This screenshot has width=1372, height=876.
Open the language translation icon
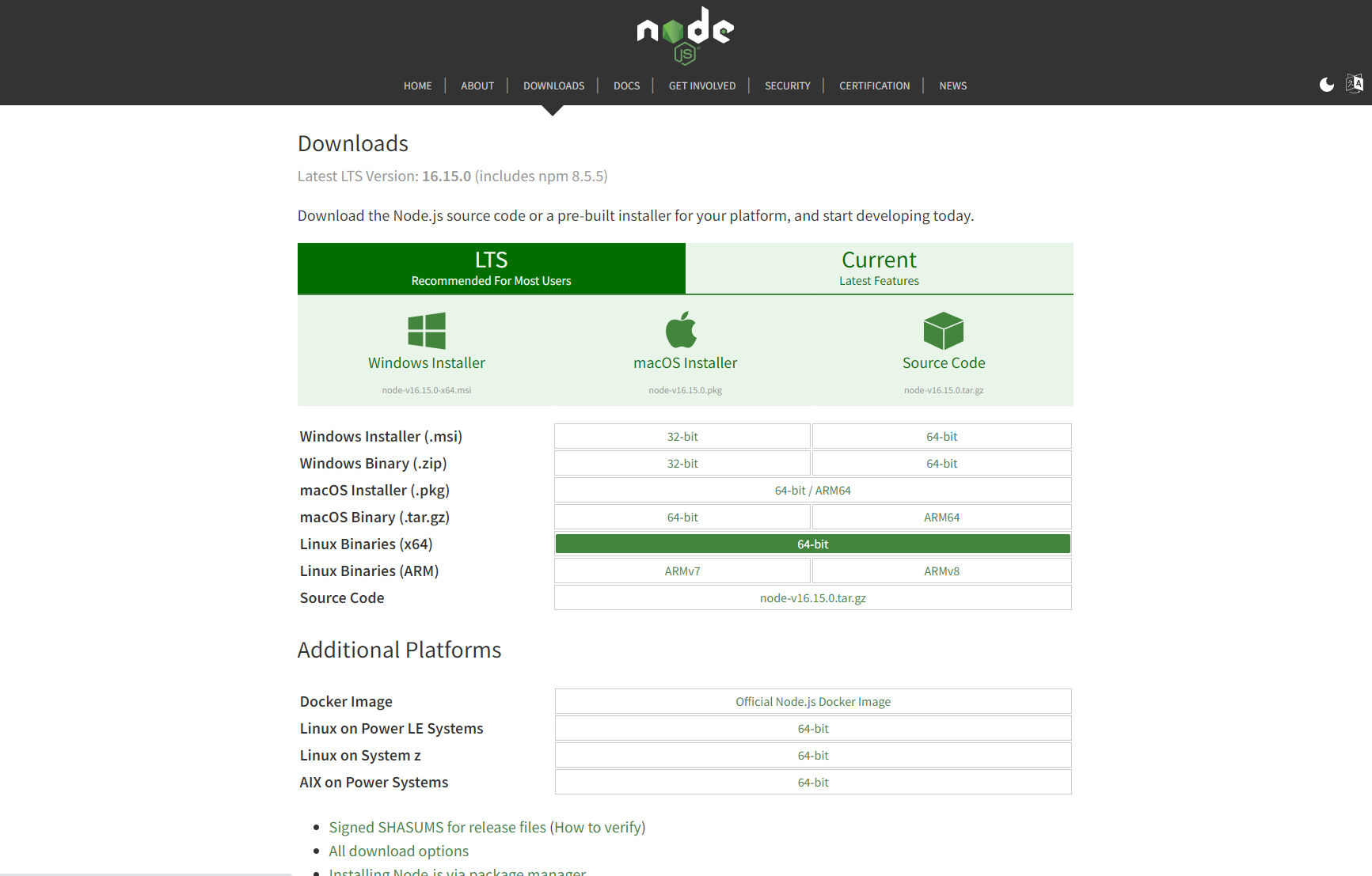point(1354,84)
